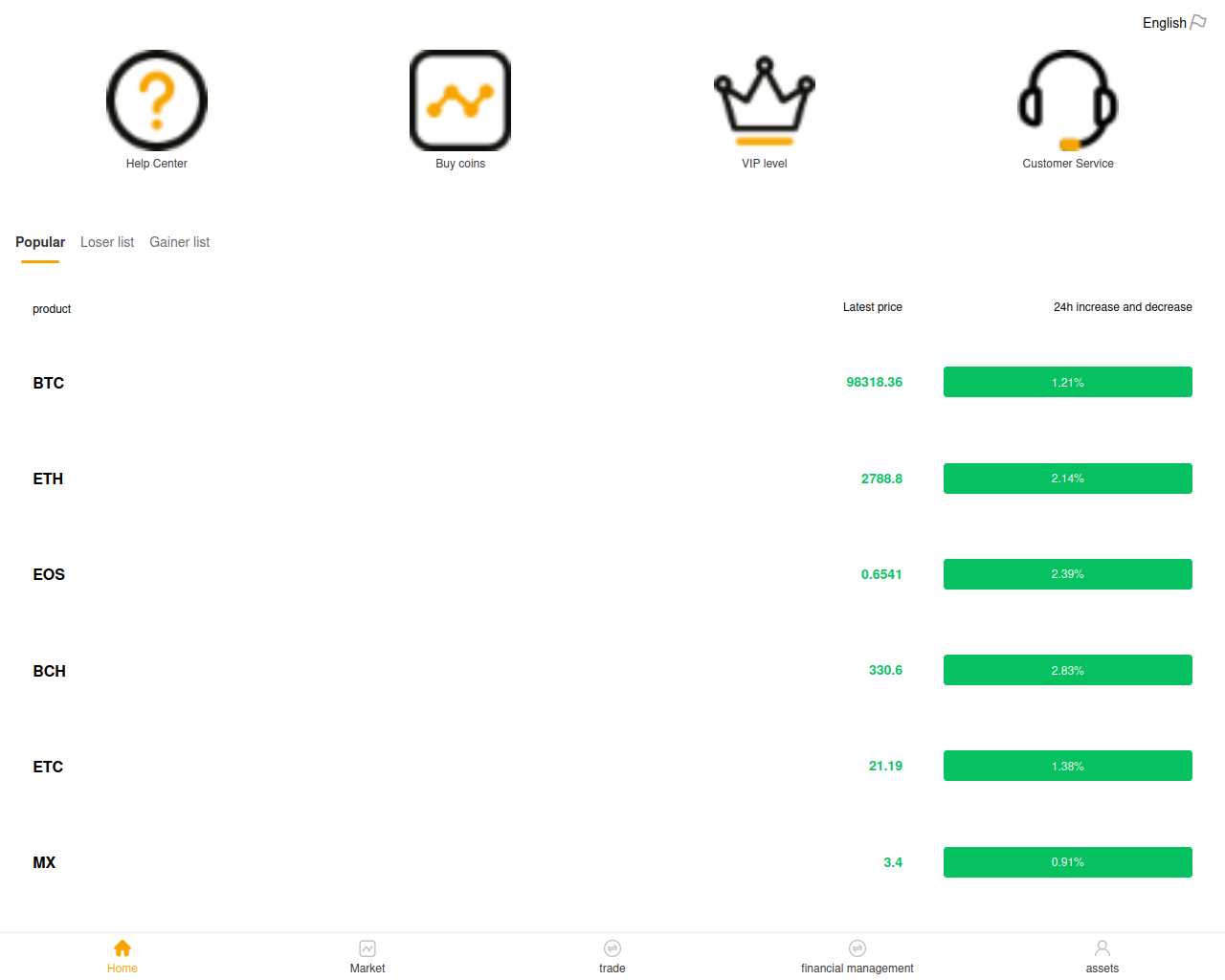Switch to the Gainer list tab
Image resolution: width=1225 pixels, height=980 pixels.
[x=179, y=242]
